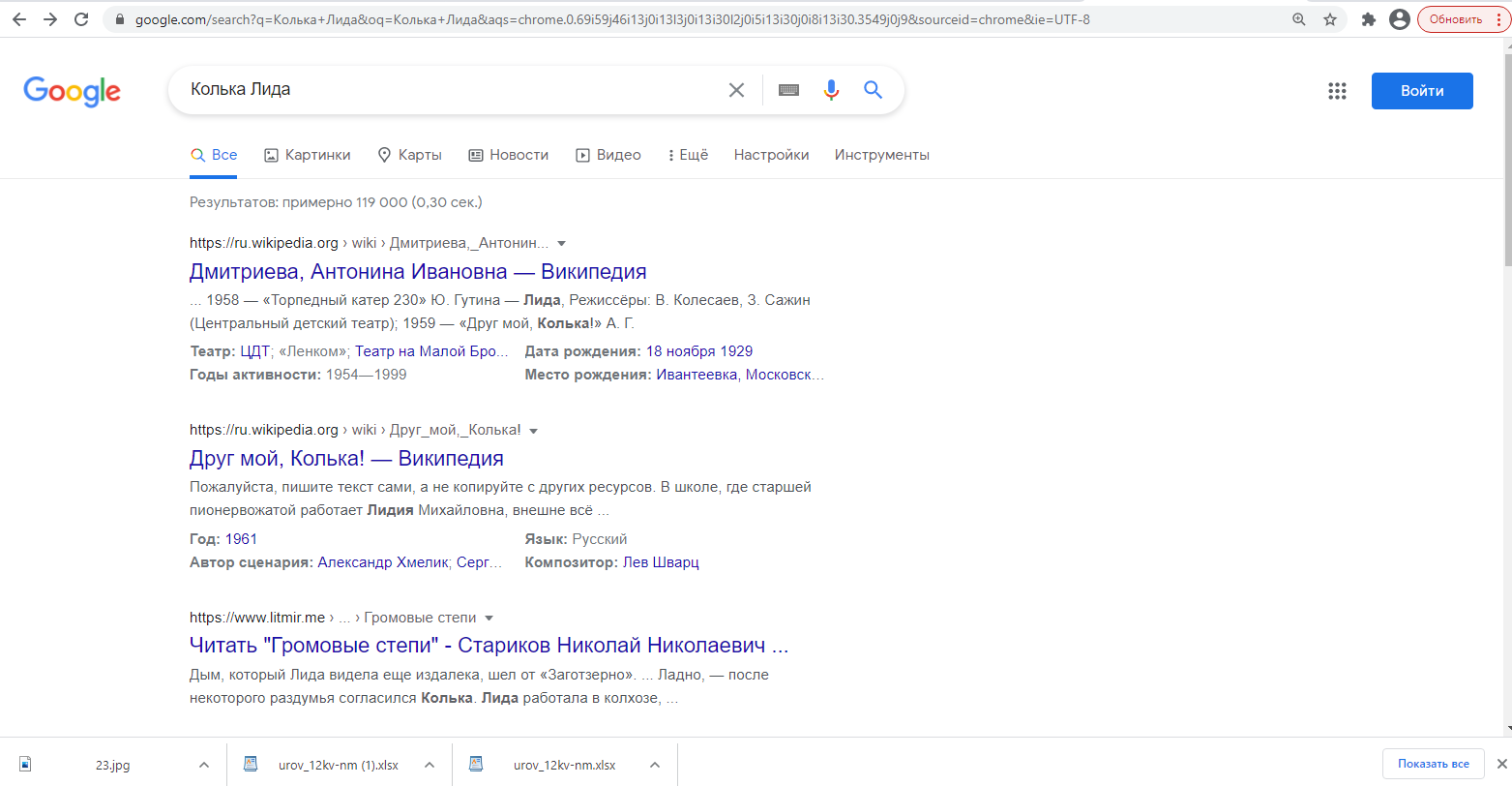Screen dimensions: 1512x786
Task: Submit search with the magnifier icon
Action: tap(873, 90)
